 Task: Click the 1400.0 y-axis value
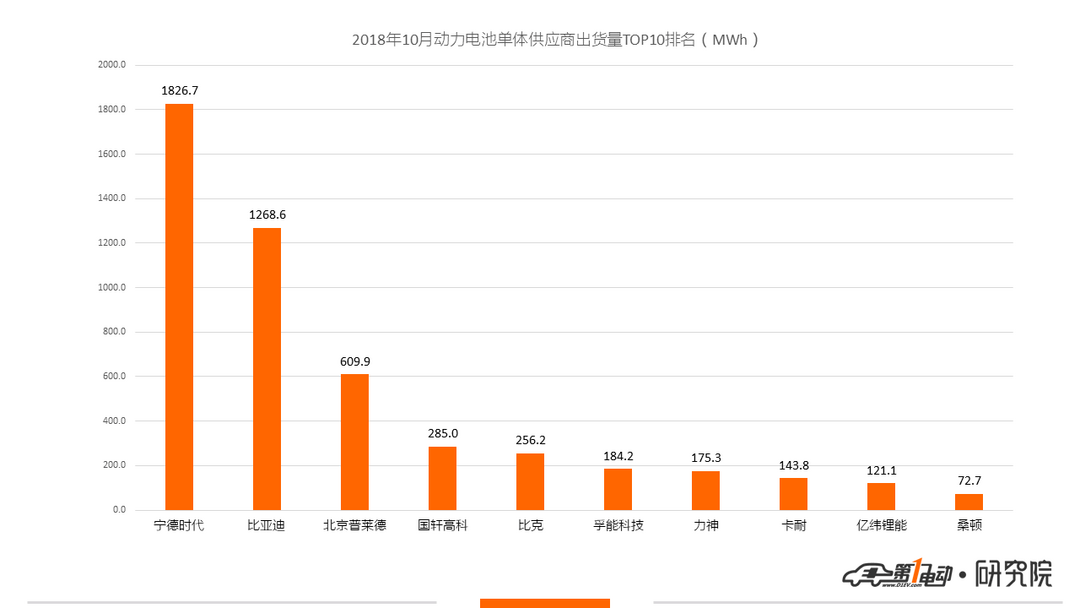[112, 198]
